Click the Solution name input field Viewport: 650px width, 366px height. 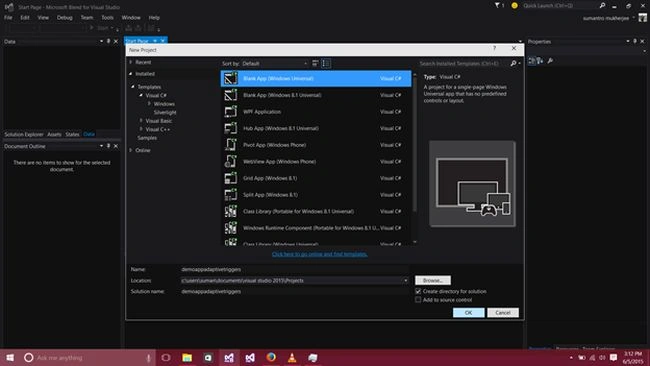tap(294, 291)
